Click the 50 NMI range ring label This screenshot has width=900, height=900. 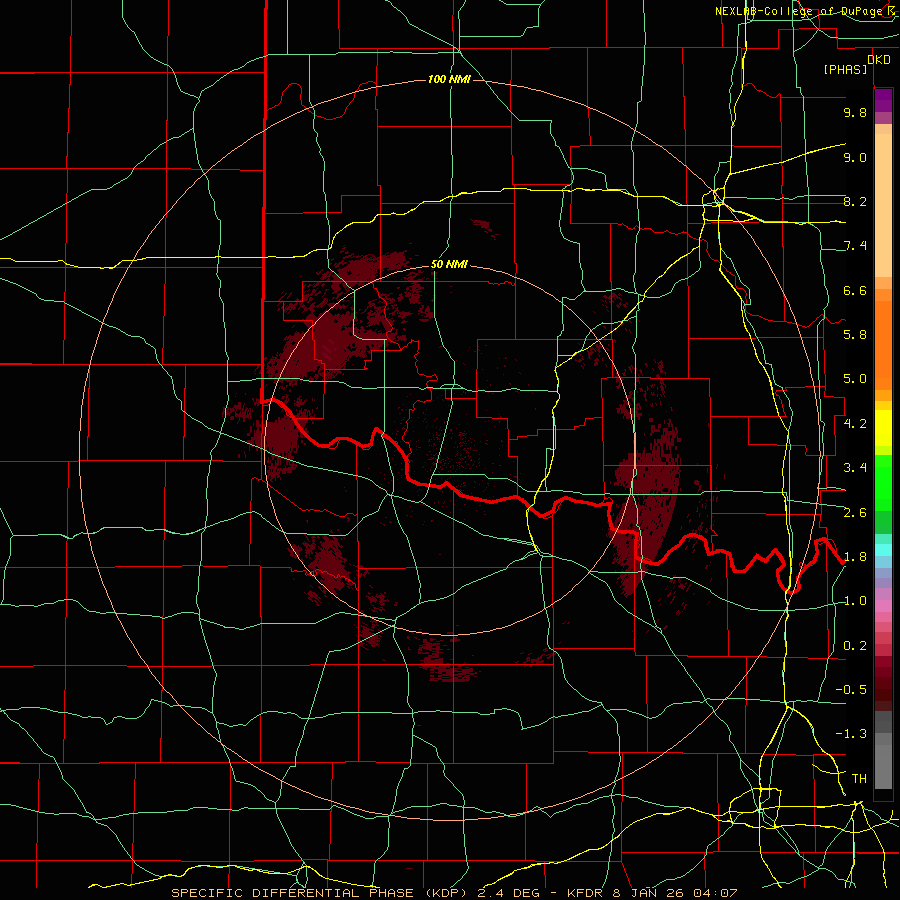click(449, 265)
